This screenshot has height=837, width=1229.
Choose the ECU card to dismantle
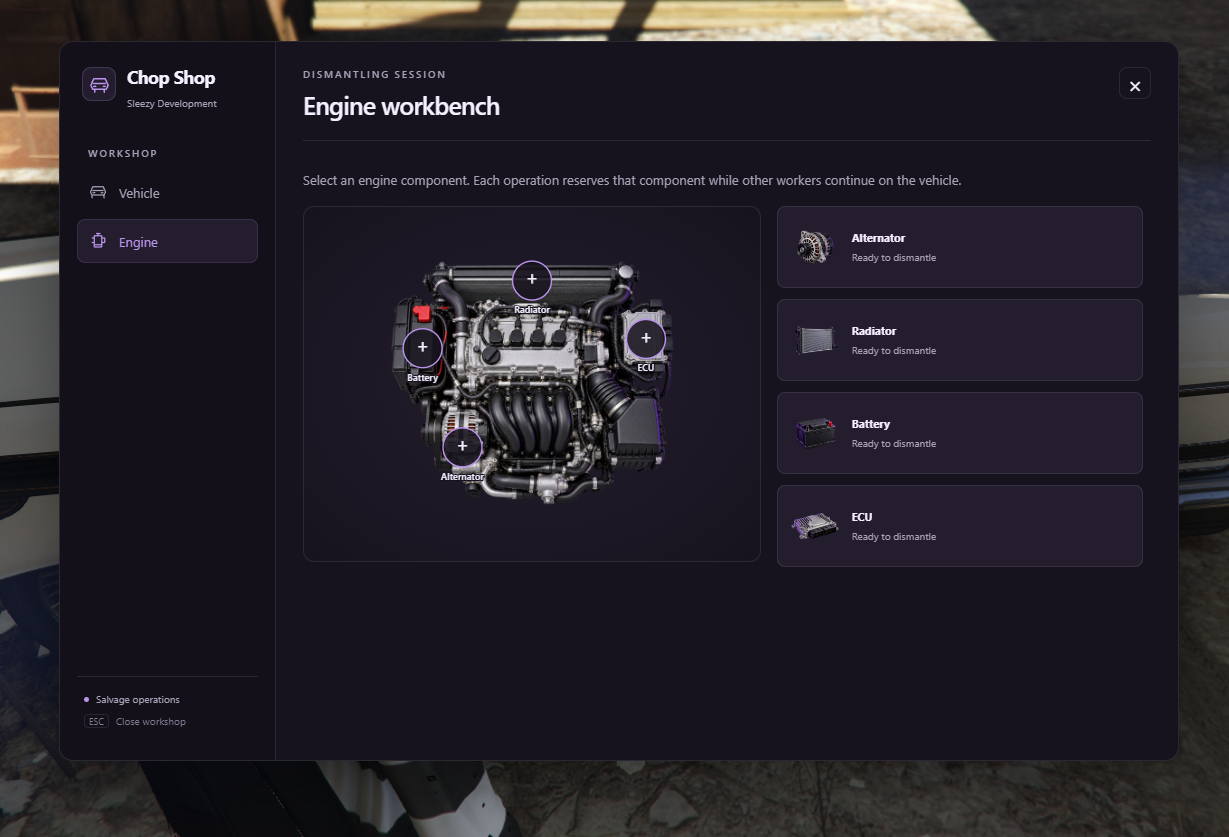pyautogui.click(x=960, y=526)
